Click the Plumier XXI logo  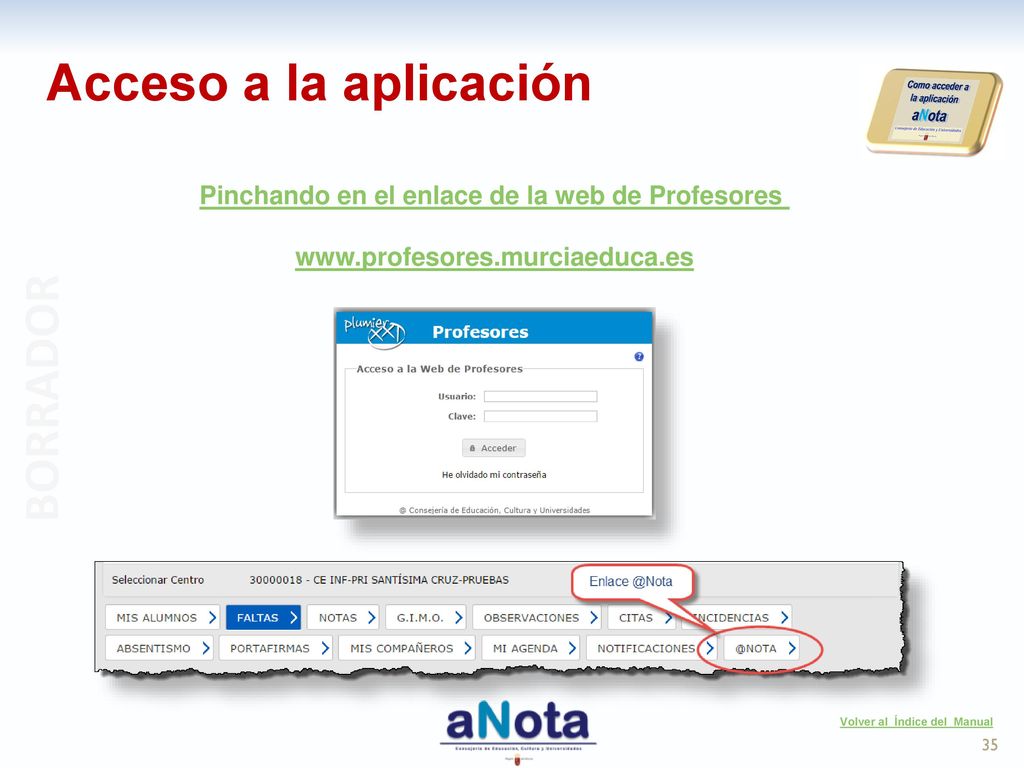click(x=374, y=331)
